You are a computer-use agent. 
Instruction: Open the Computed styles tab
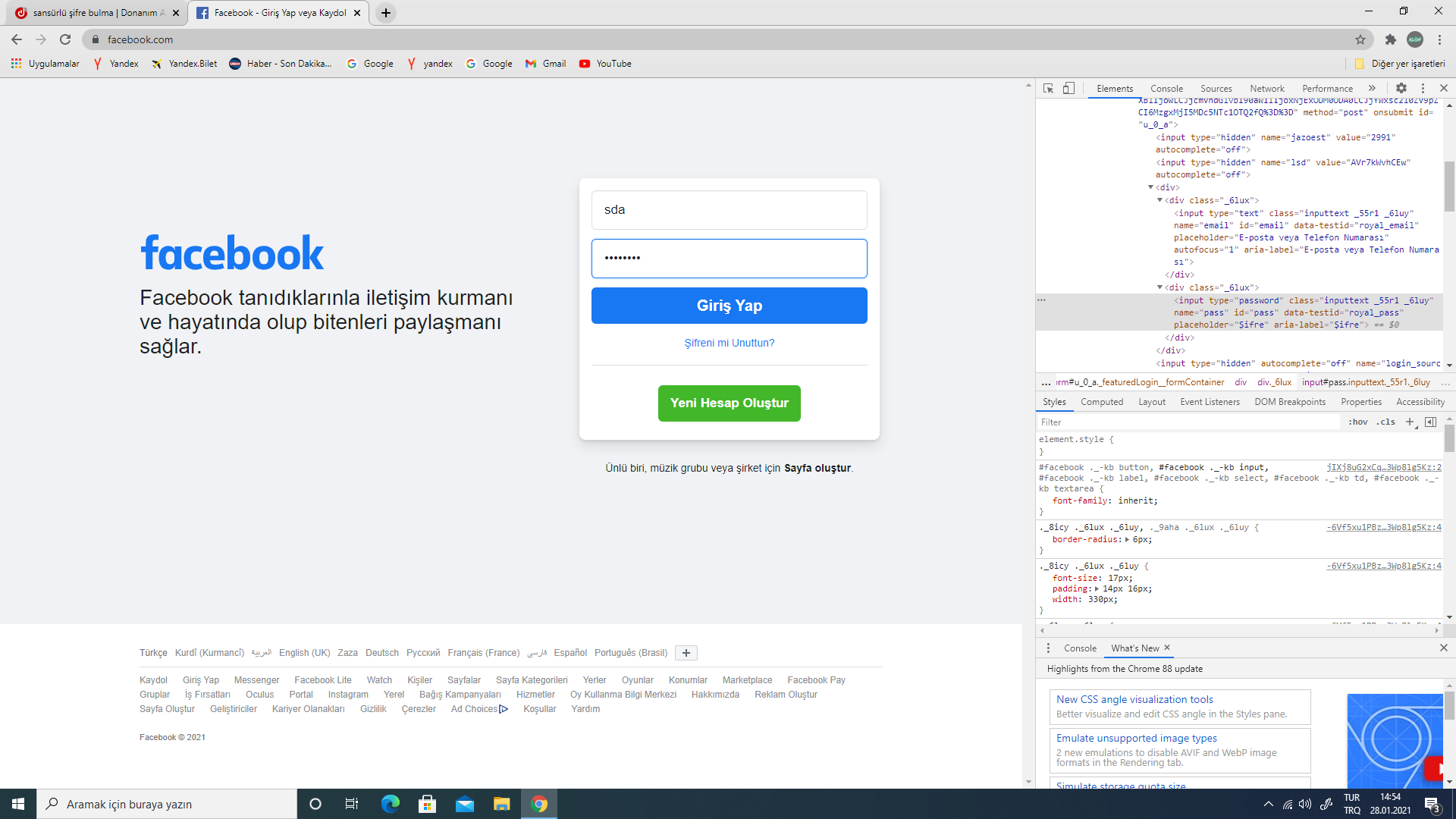coord(1101,402)
